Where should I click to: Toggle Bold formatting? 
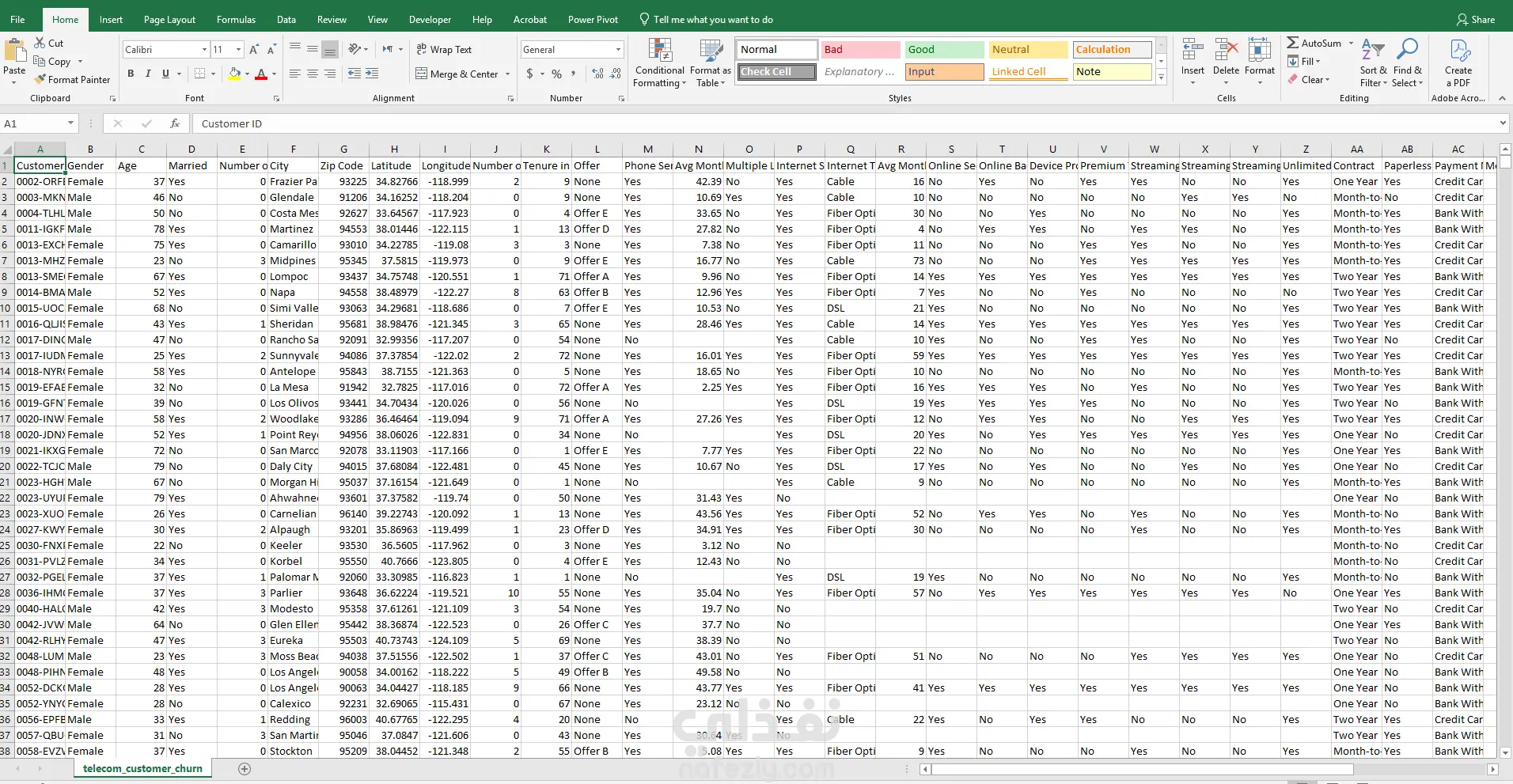[131, 74]
